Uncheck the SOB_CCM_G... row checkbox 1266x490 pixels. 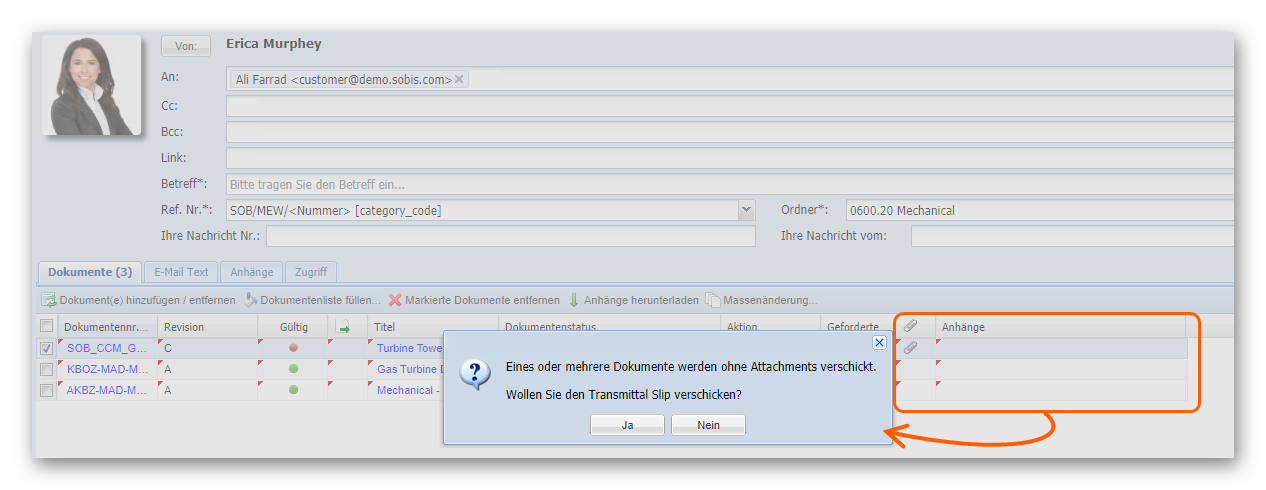[46, 348]
